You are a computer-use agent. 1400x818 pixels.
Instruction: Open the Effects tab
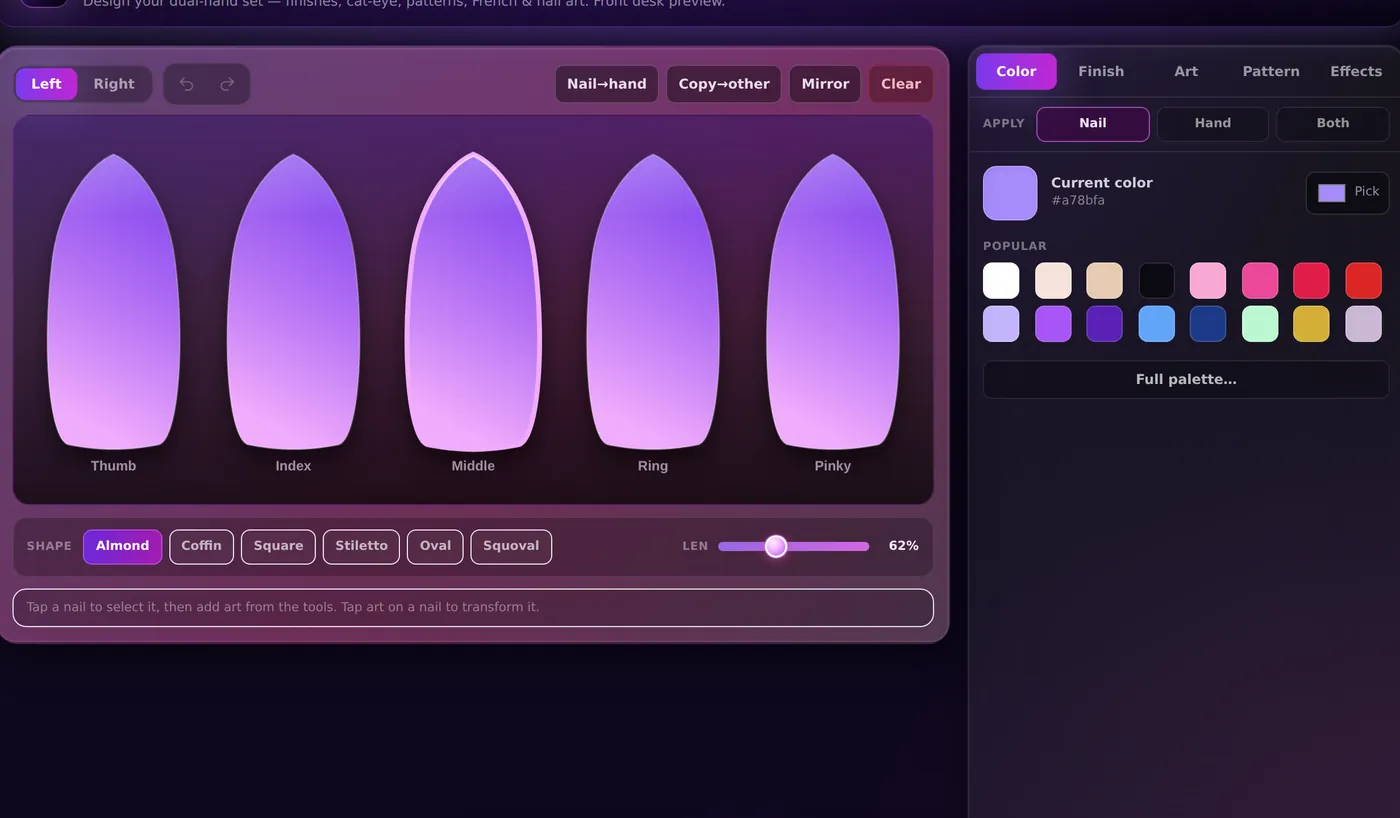point(1356,72)
